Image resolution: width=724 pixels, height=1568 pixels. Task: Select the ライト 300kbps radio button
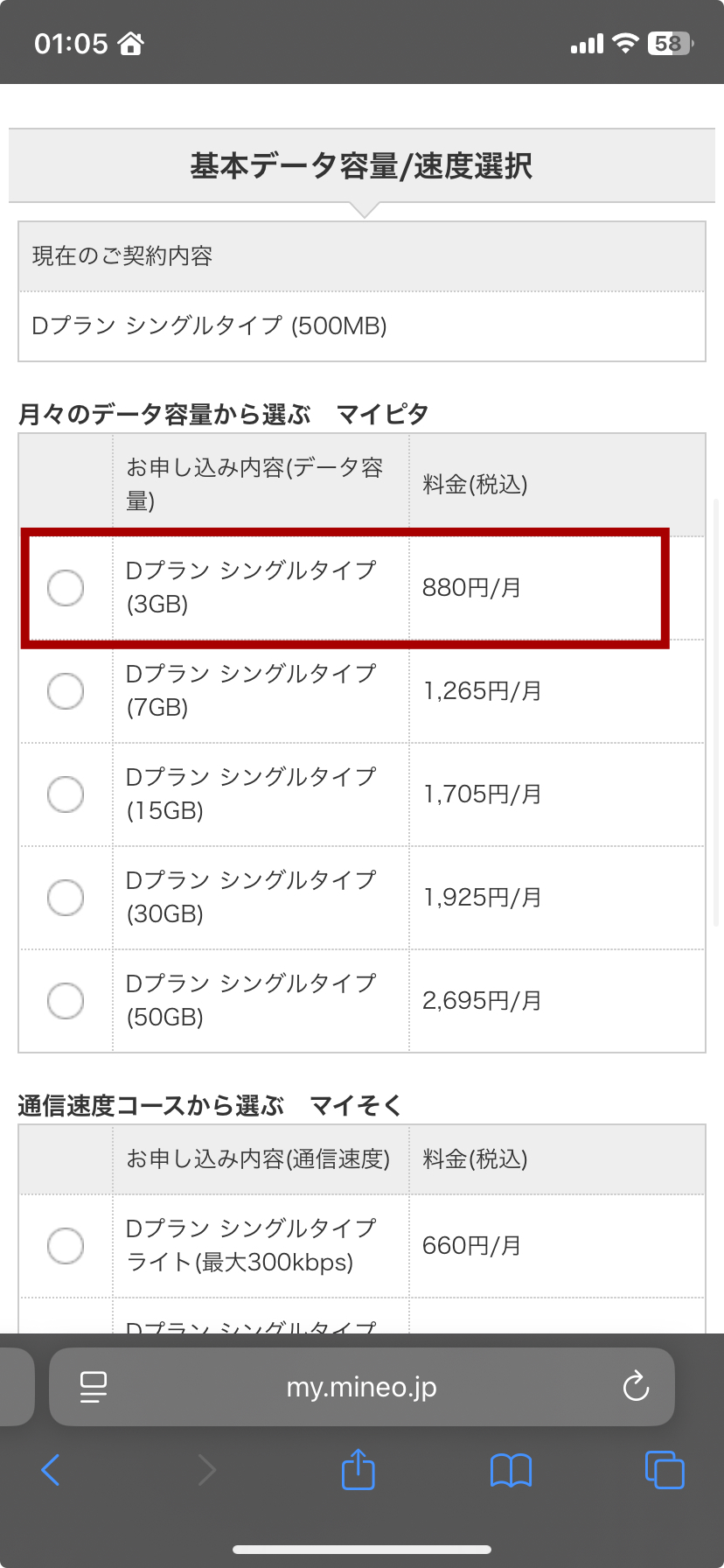pyautogui.click(x=66, y=1246)
